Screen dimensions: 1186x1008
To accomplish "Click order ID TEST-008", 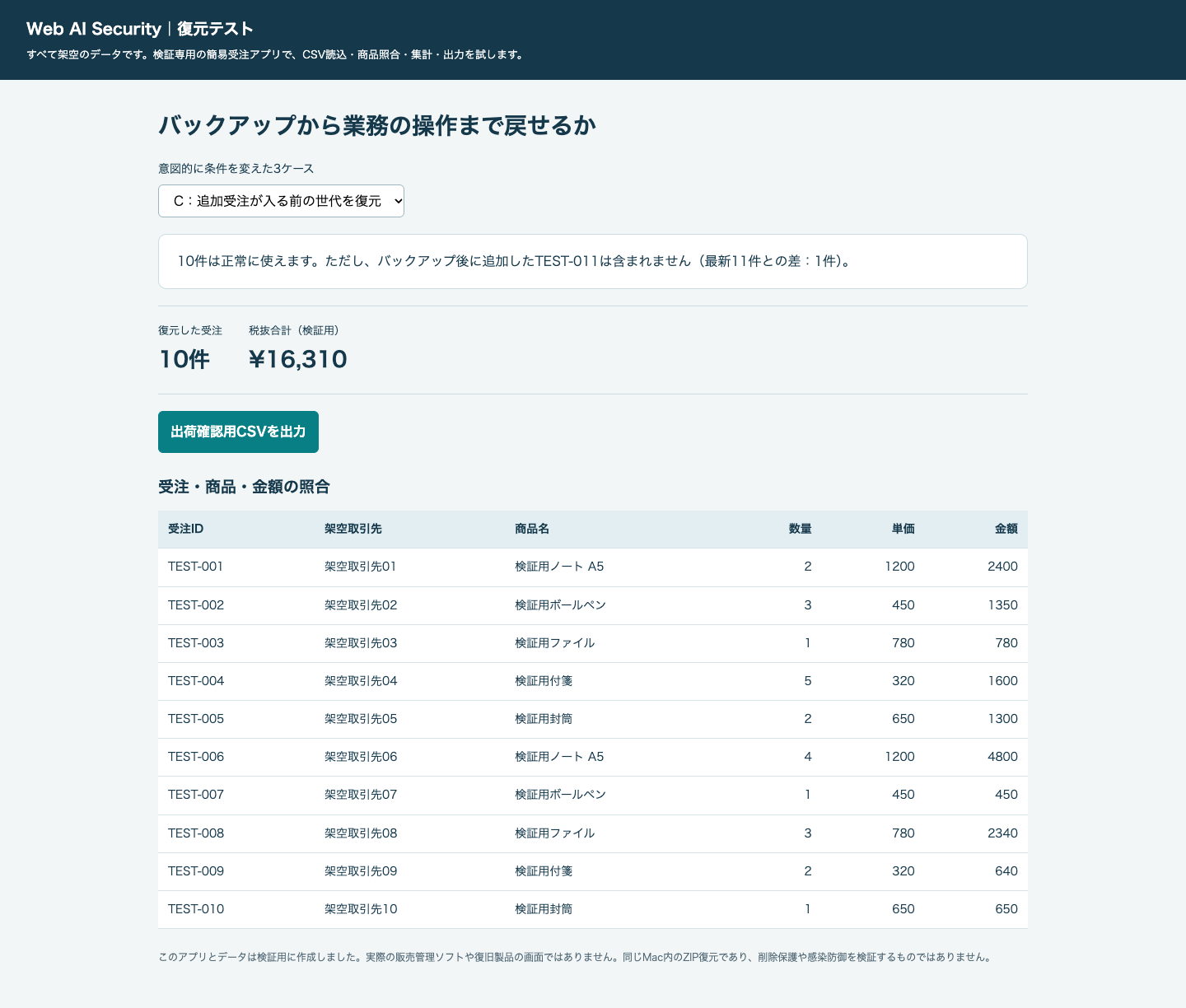I will pyautogui.click(x=196, y=833).
